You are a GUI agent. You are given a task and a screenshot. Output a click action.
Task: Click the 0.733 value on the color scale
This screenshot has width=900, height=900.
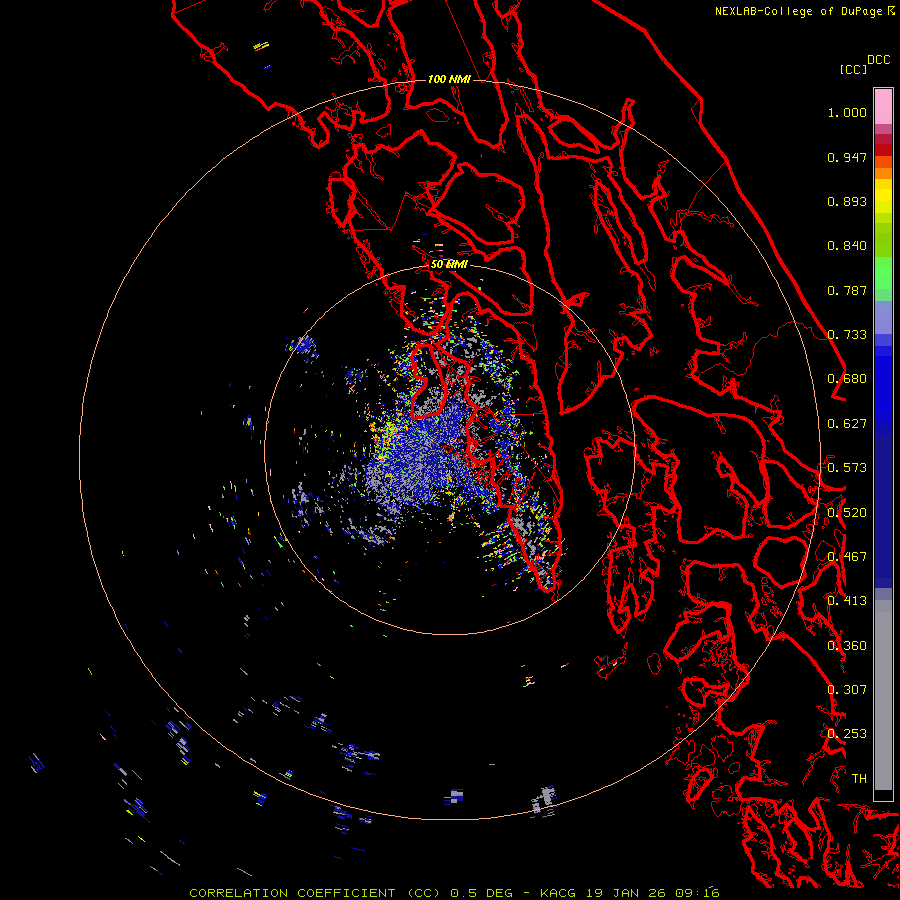click(847, 335)
